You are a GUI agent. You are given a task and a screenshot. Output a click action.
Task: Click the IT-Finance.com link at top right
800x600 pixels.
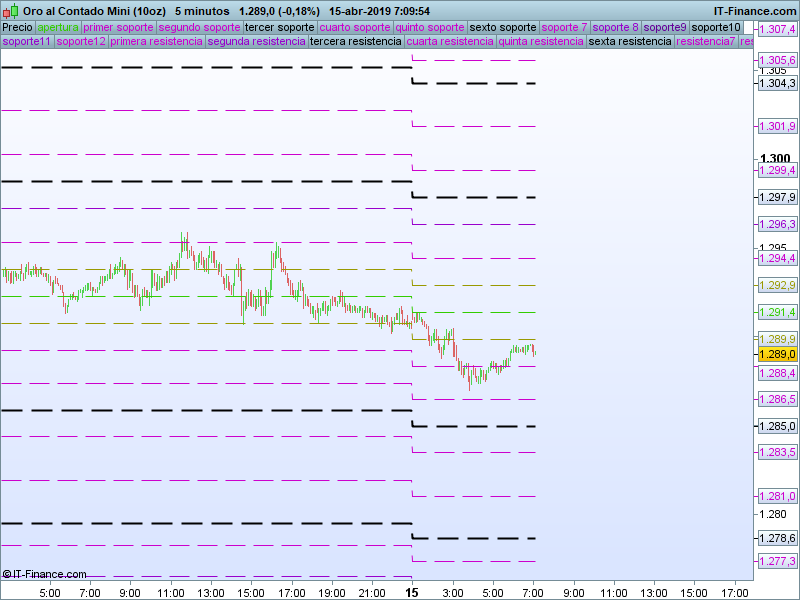(x=755, y=12)
